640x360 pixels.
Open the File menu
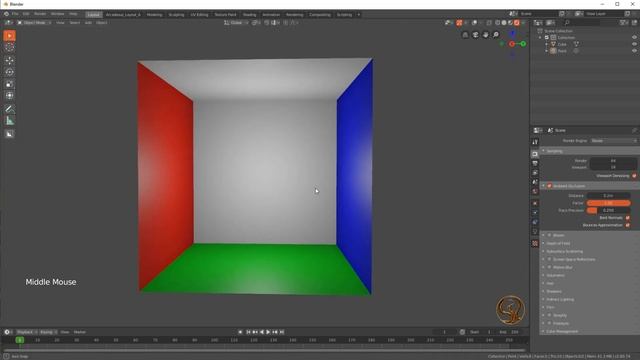point(15,14)
